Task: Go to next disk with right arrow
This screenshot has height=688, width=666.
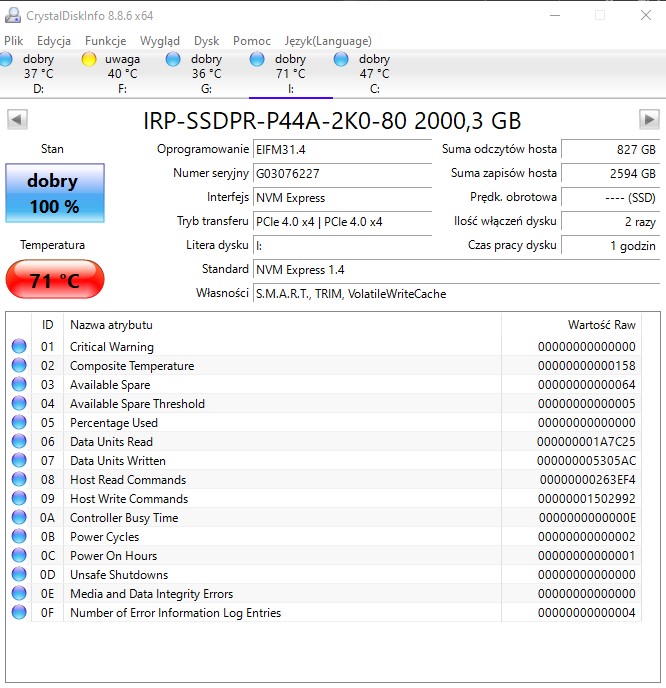Action: (649, 119)
